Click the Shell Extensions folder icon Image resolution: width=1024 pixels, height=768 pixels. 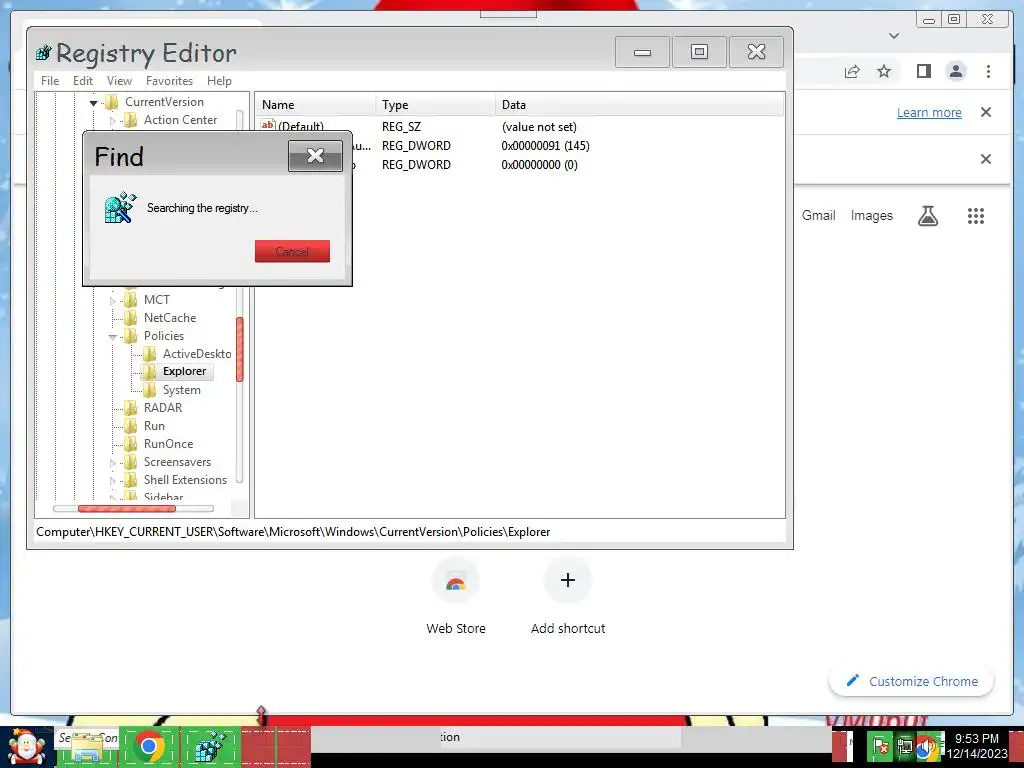coord(131,480)
